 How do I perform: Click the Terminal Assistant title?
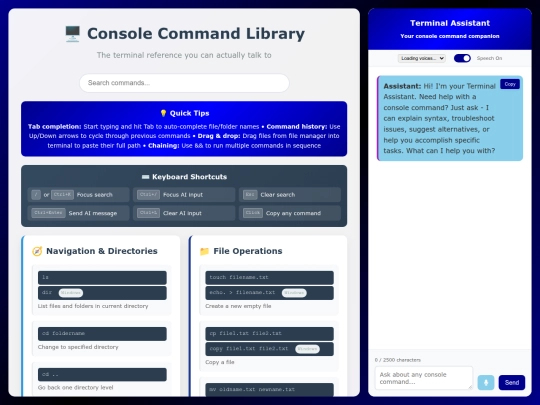(x=450, y=23)
